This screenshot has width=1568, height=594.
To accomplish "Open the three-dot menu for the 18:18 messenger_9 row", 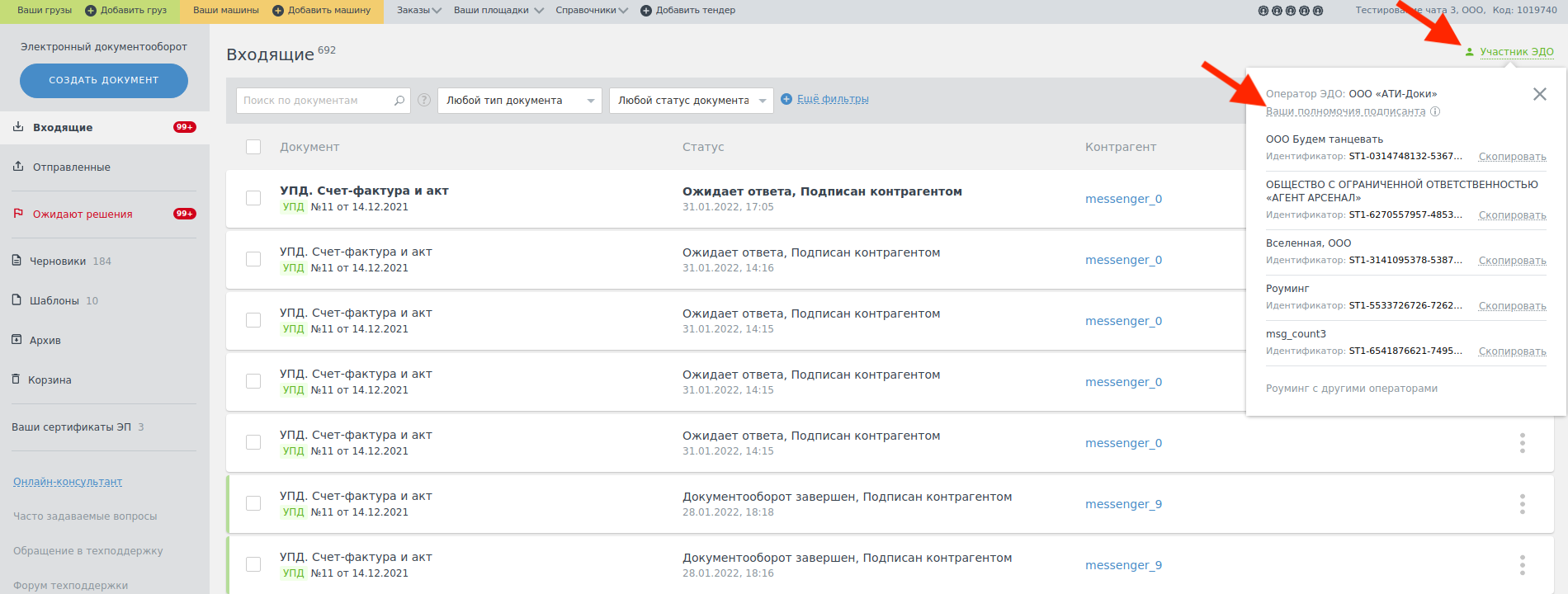I will (1523, 504).
